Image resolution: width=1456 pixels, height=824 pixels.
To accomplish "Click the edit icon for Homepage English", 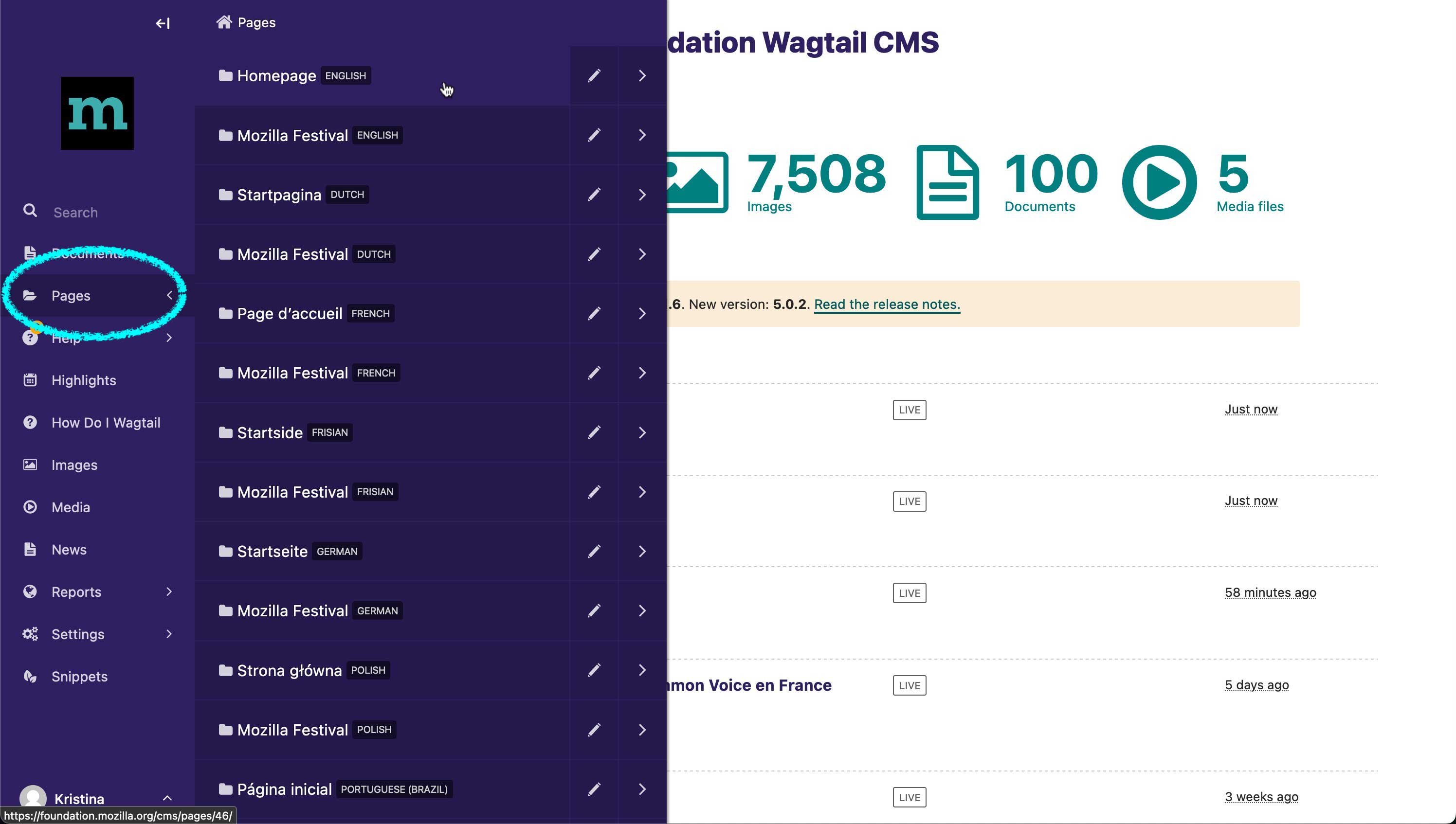I will tap(593, 75).
